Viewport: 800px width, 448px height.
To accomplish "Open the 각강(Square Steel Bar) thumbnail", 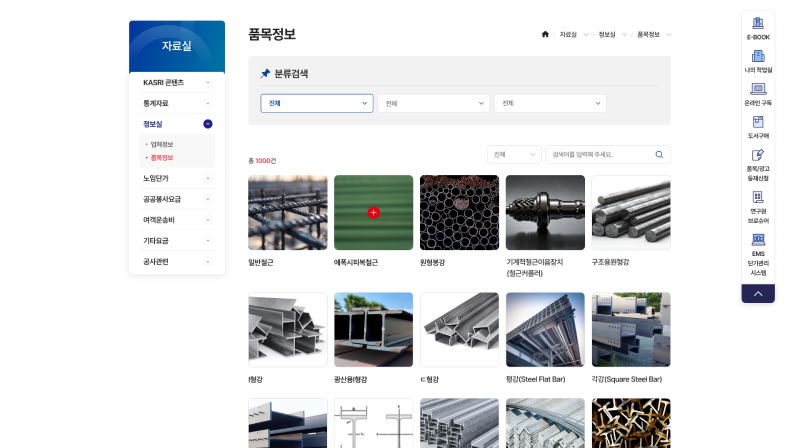I will (631, 330).
